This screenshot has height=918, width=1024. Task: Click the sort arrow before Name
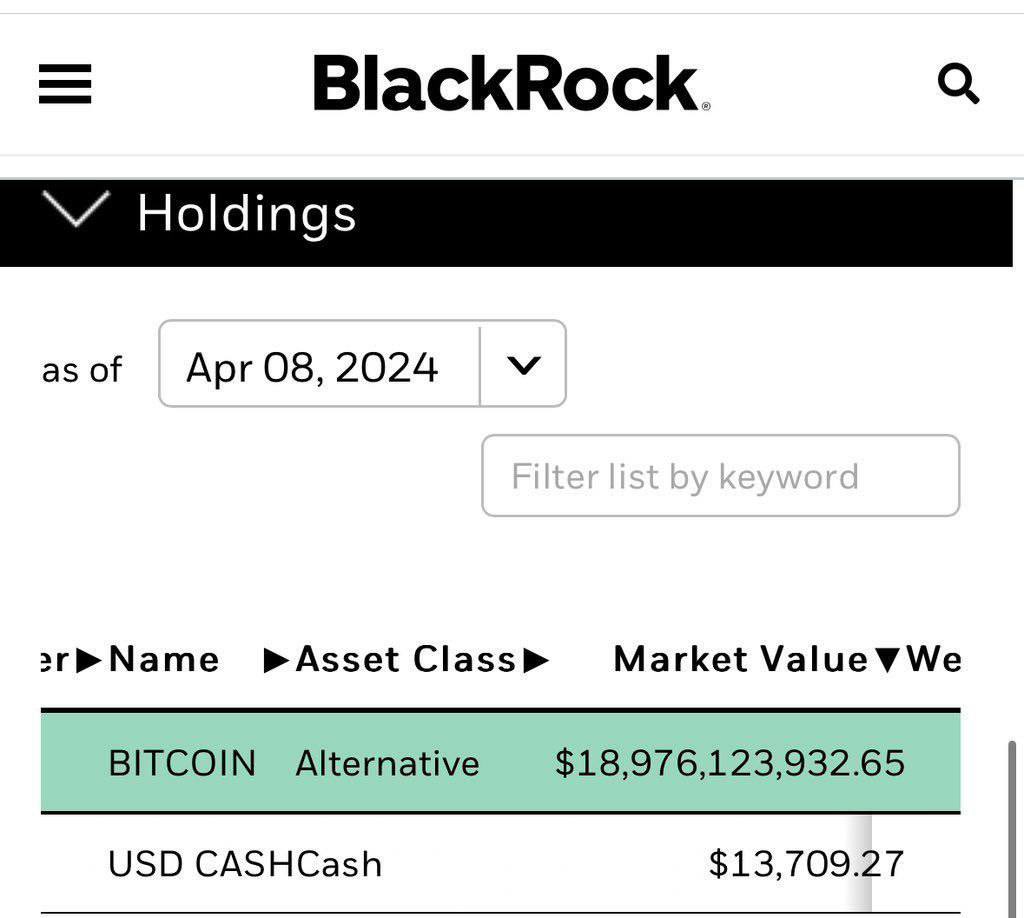(89, 660)
